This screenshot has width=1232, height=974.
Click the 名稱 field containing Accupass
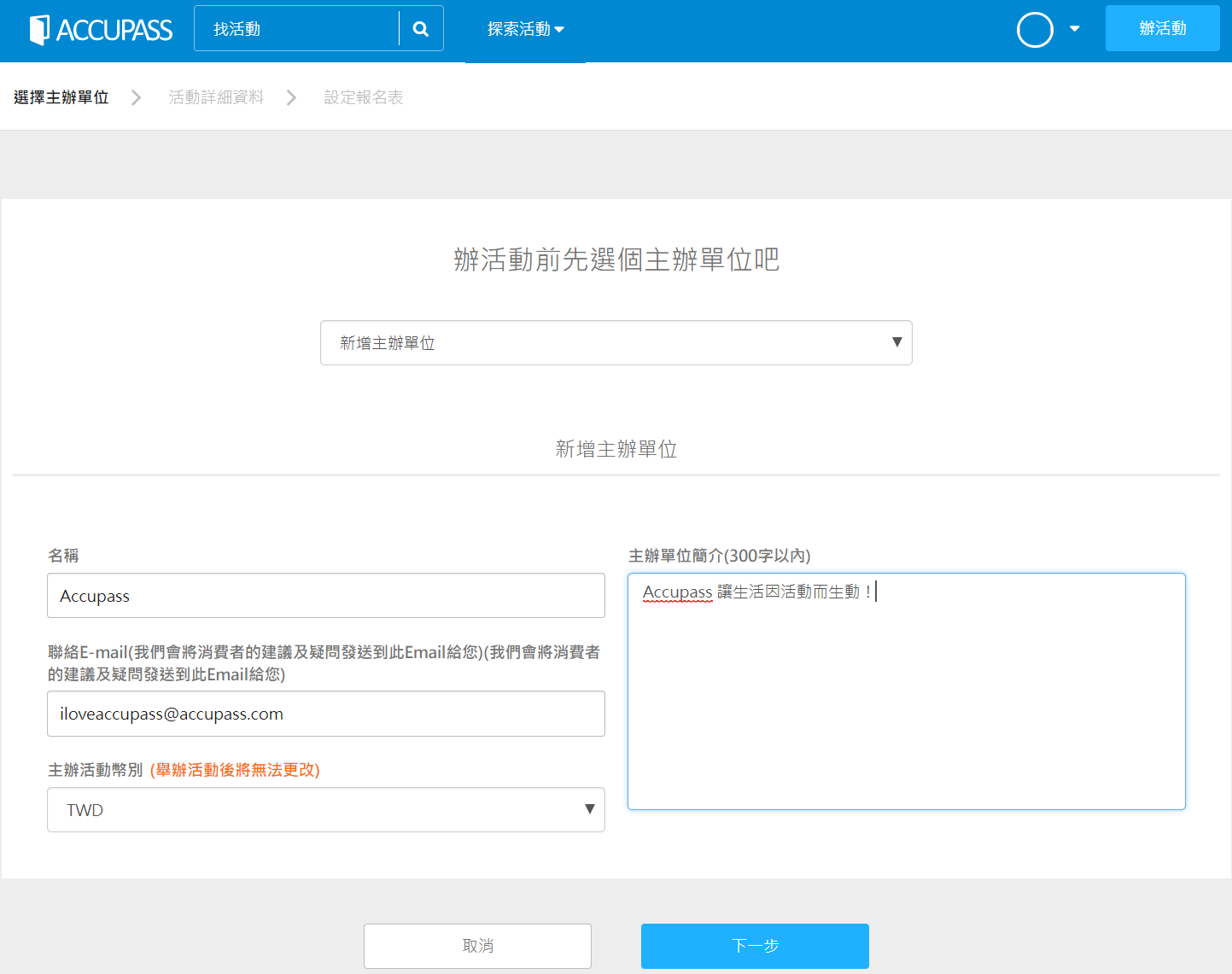(326, 596)
